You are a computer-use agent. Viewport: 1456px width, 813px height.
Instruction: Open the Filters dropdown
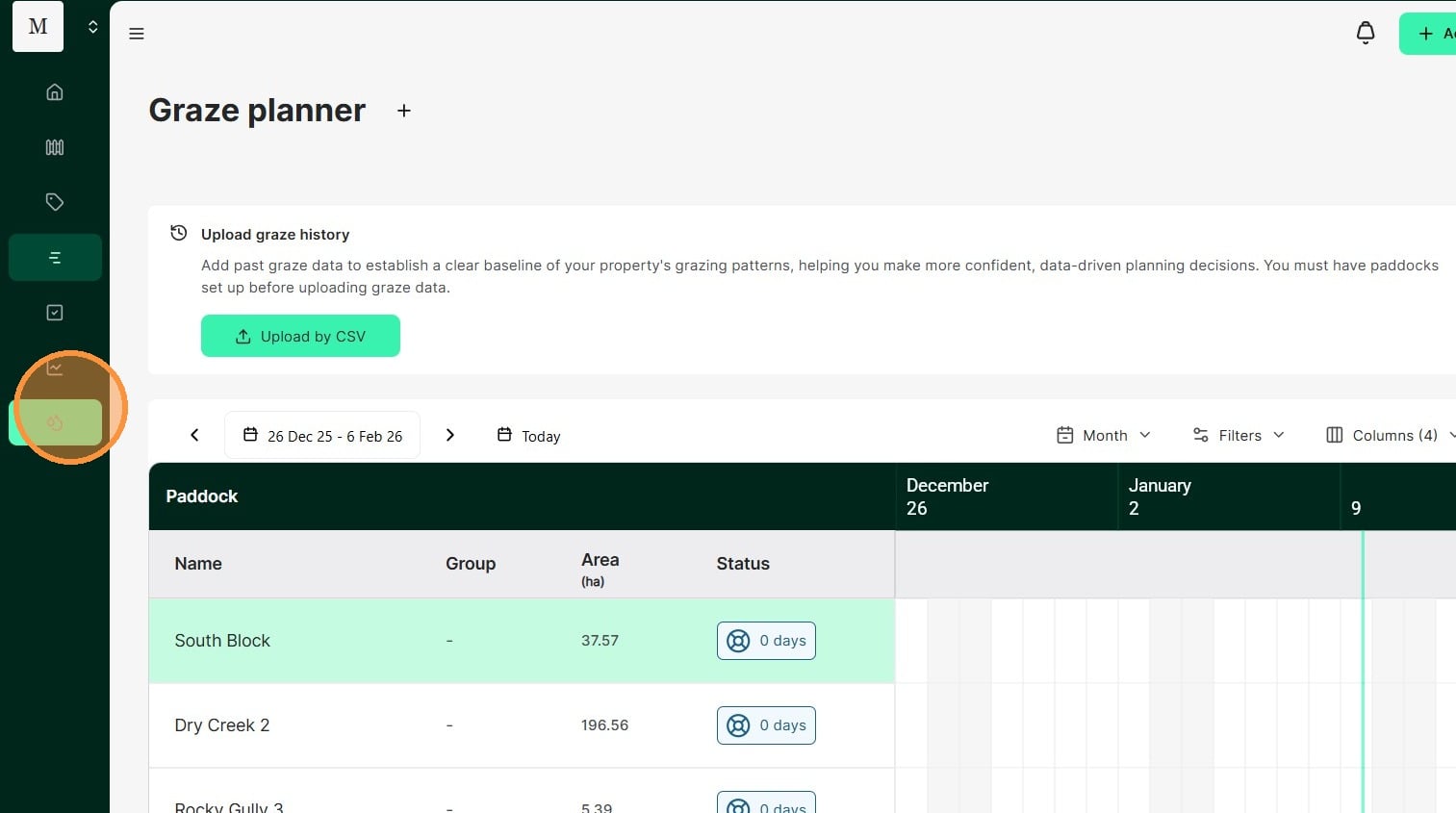tap(1239, 436)
